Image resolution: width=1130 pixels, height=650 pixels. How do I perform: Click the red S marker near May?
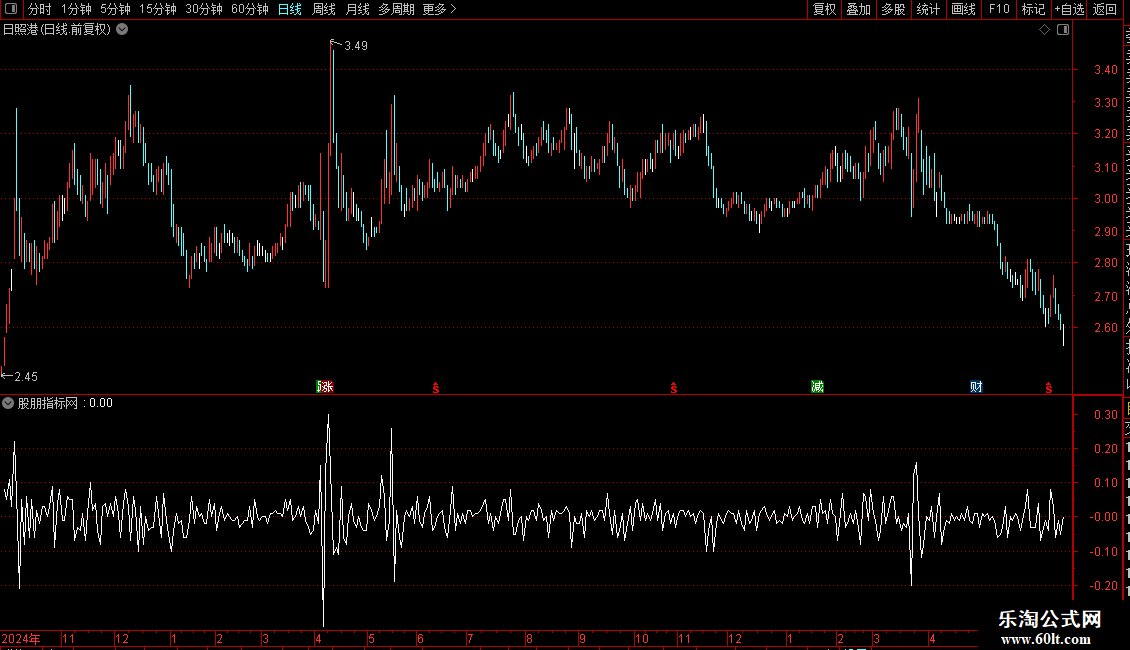(x=436, y=388)
